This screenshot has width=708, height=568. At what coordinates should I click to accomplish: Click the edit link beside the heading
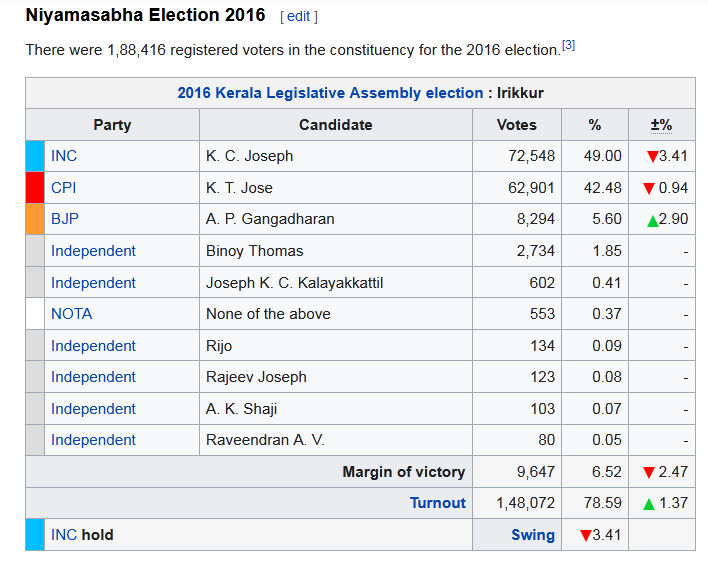(299, 16)
